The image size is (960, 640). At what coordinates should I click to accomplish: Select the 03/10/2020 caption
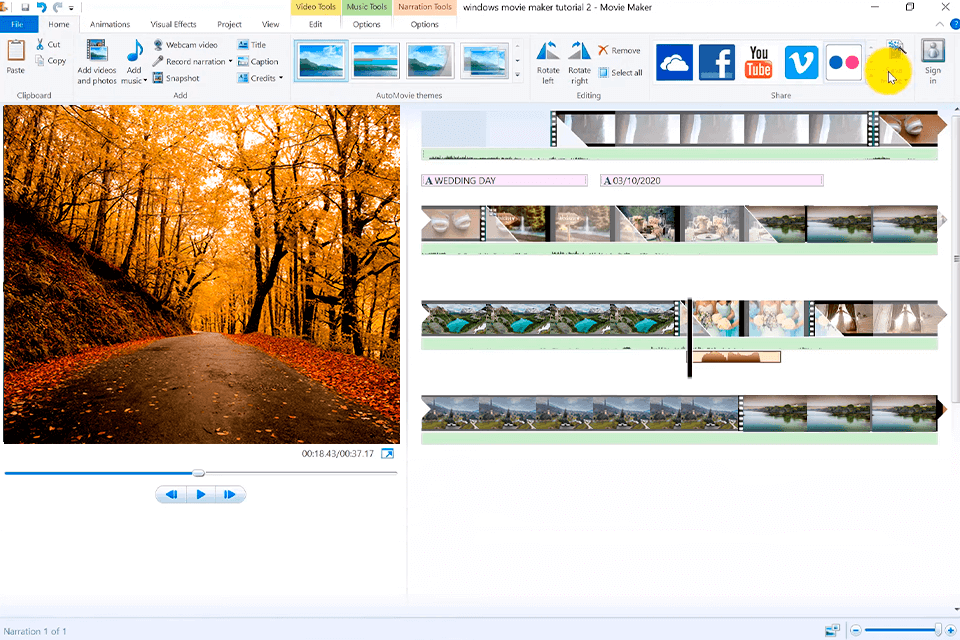coord(711,181)
